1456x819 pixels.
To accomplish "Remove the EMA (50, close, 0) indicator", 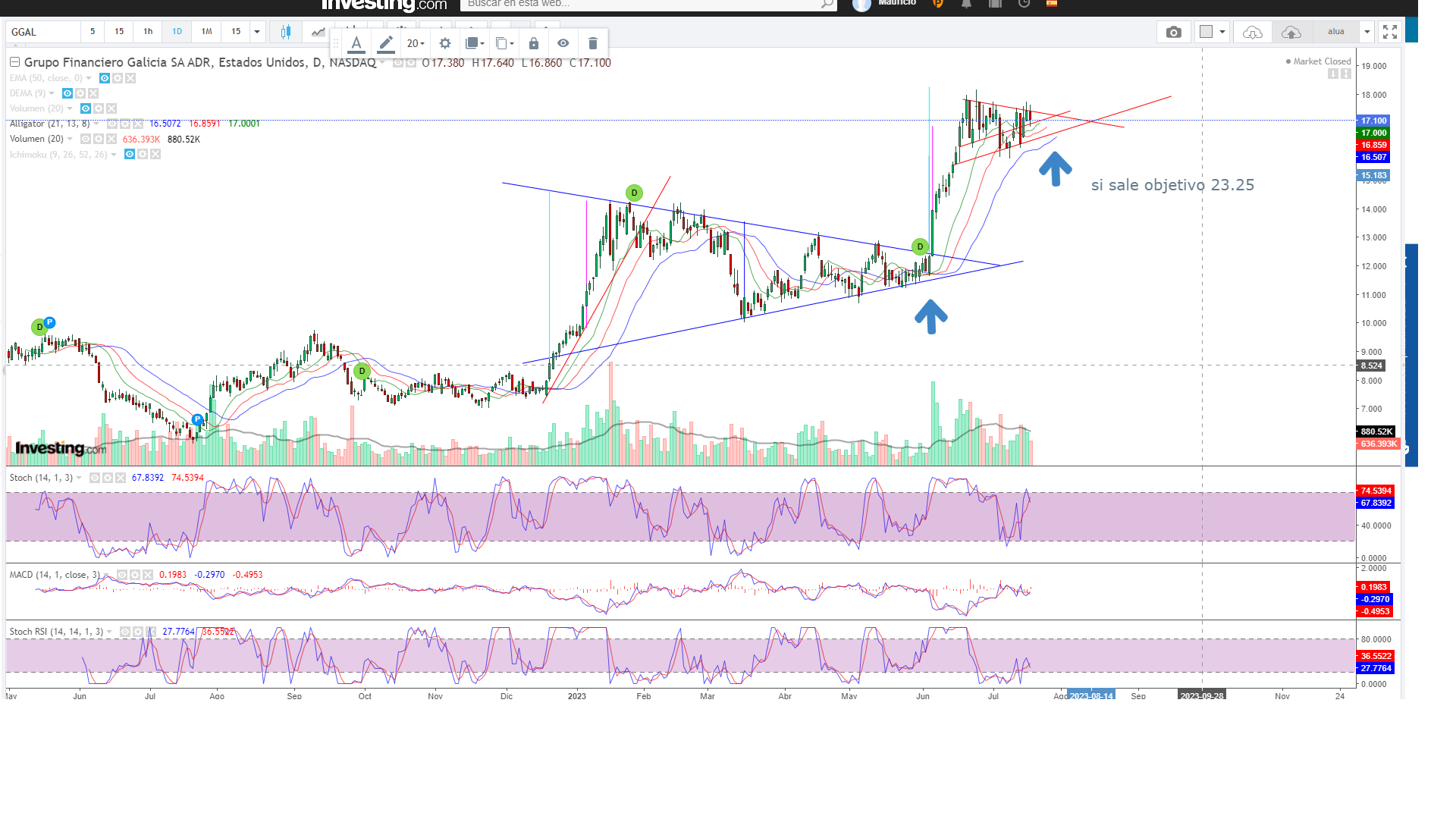I will pyautogui.click(x=130, y=78).
